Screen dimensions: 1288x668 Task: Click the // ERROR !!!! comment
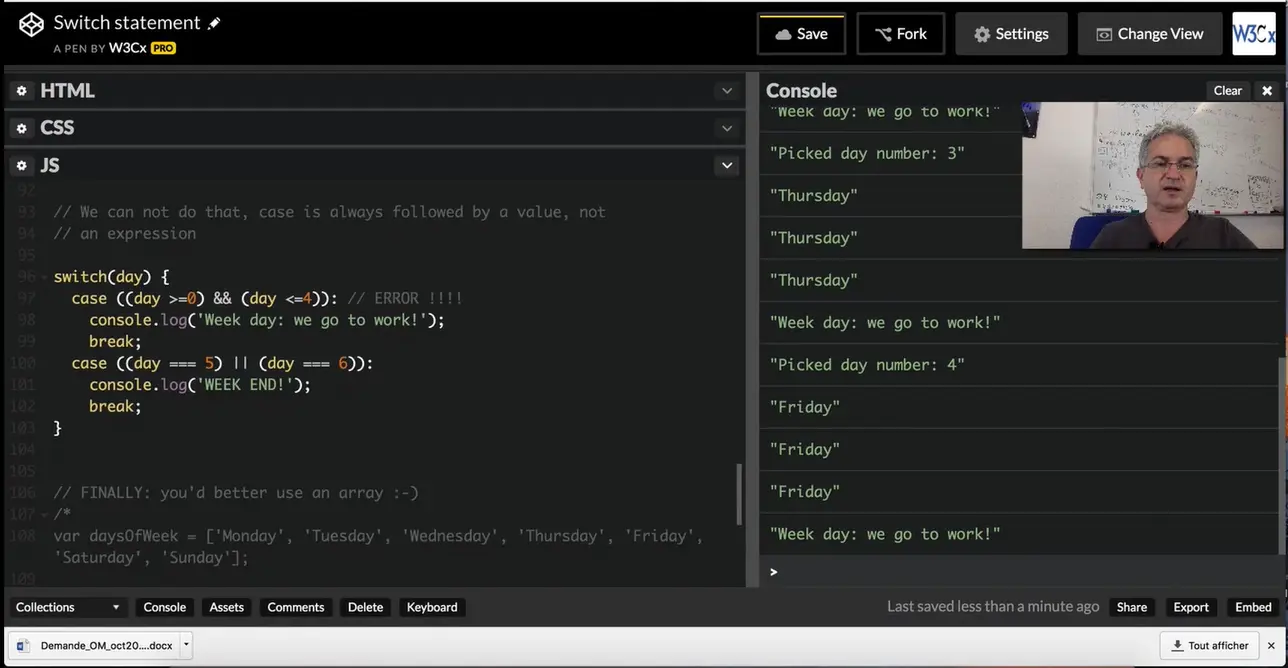pyautogui.click(x=404, y=298)
